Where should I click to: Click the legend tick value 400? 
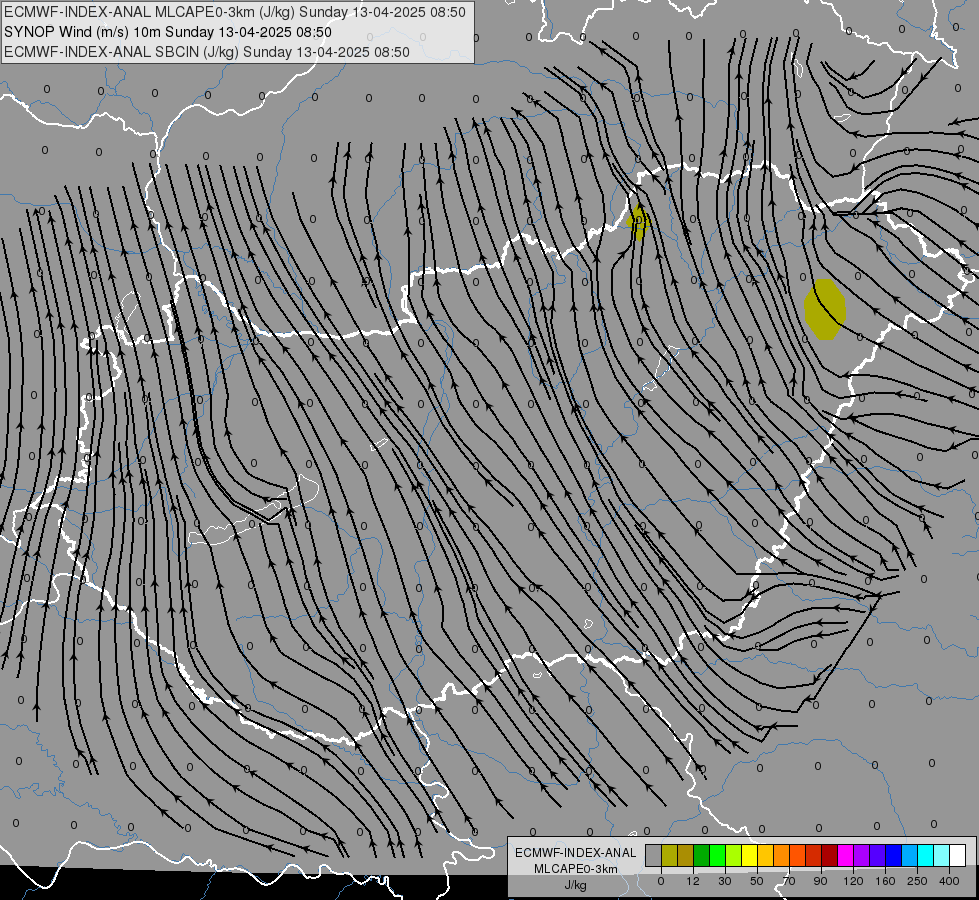click(x=949, y=881)
